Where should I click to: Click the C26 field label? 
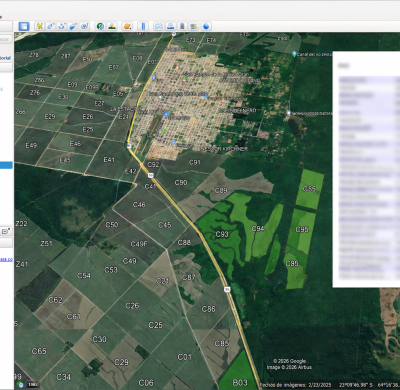pyautogui.click(x=132, y=305)
